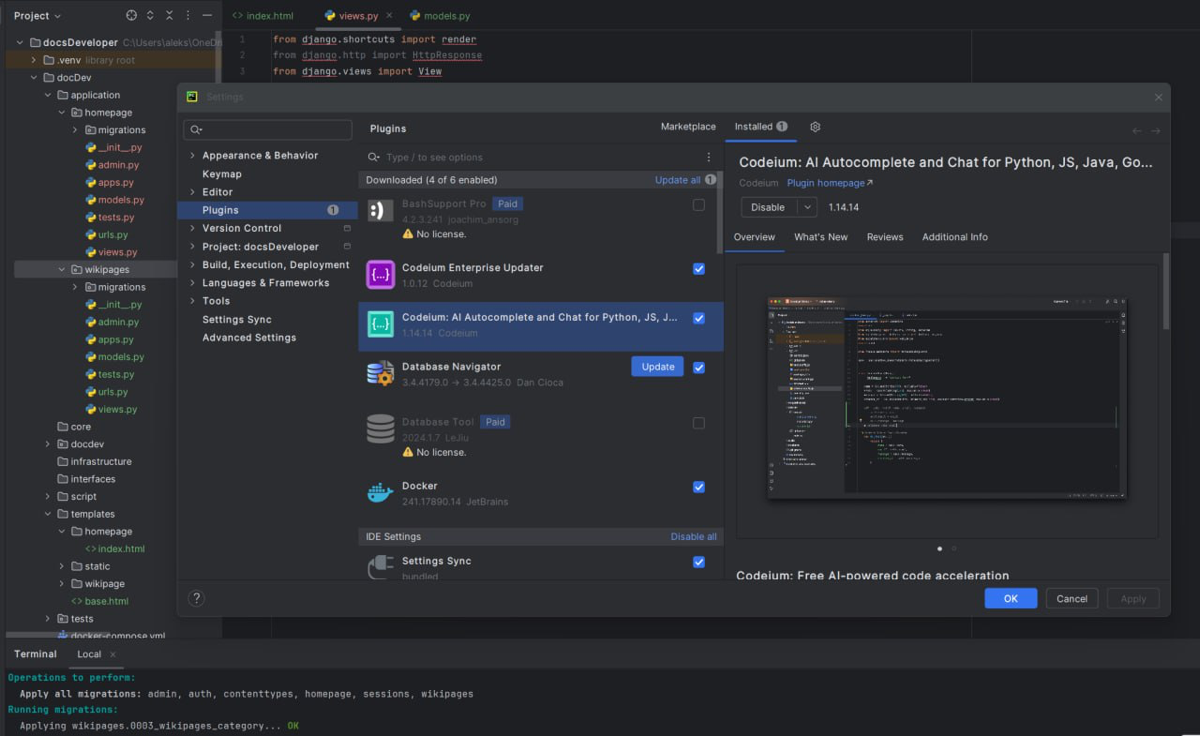Click the Disable all link
Viewport: 1200px width, 736px height.
pos(694,537)
